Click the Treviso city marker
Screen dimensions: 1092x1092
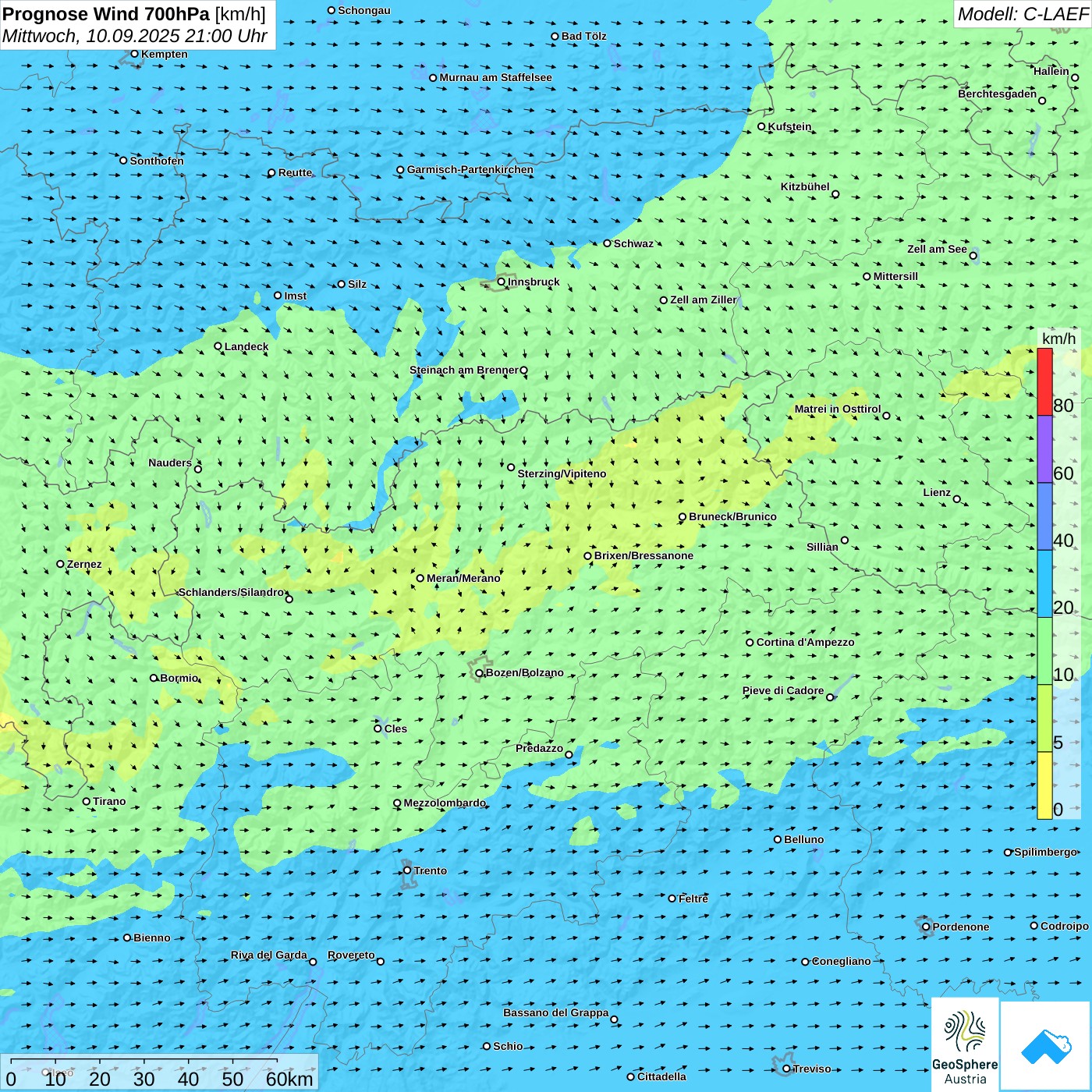pyautogui.click(x=786, y=1069)
